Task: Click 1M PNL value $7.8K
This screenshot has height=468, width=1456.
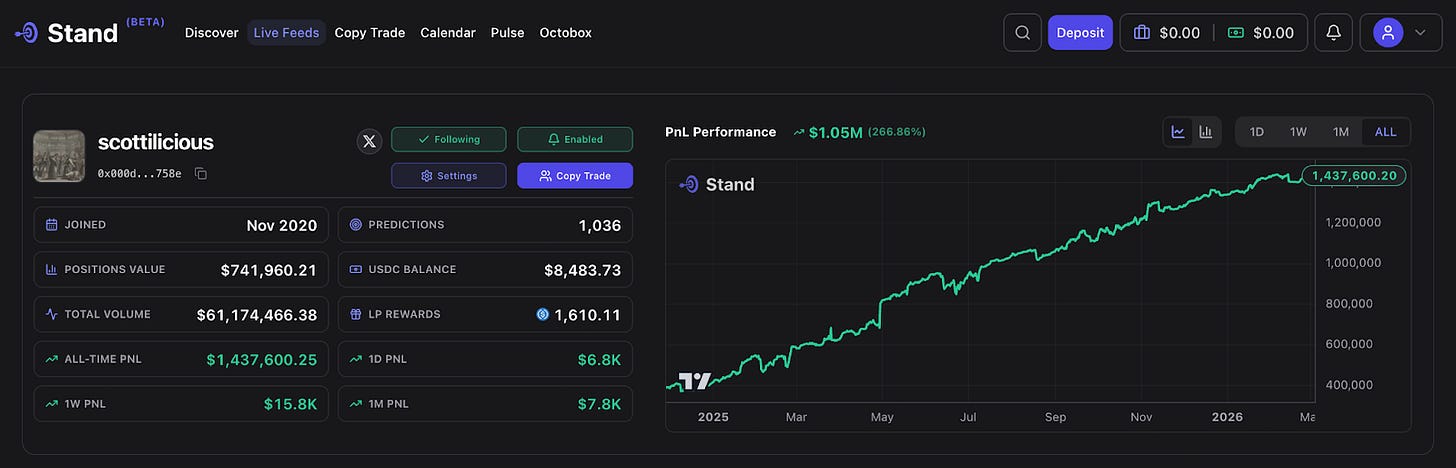Action: [599, 404]
